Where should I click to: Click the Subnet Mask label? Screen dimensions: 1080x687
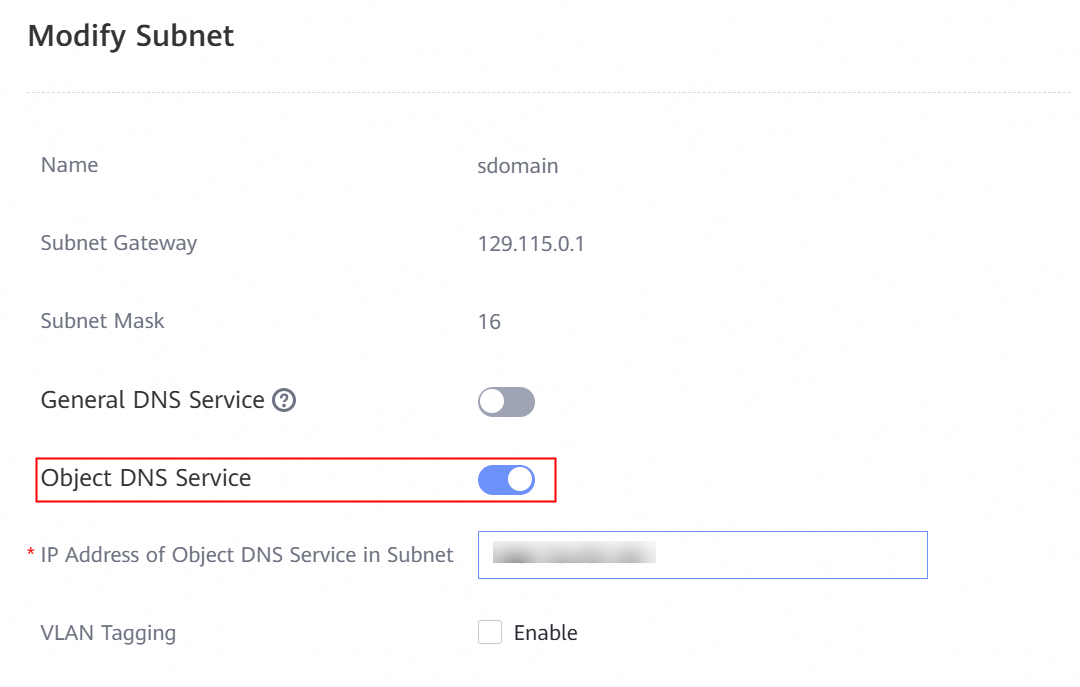[102, 321]
